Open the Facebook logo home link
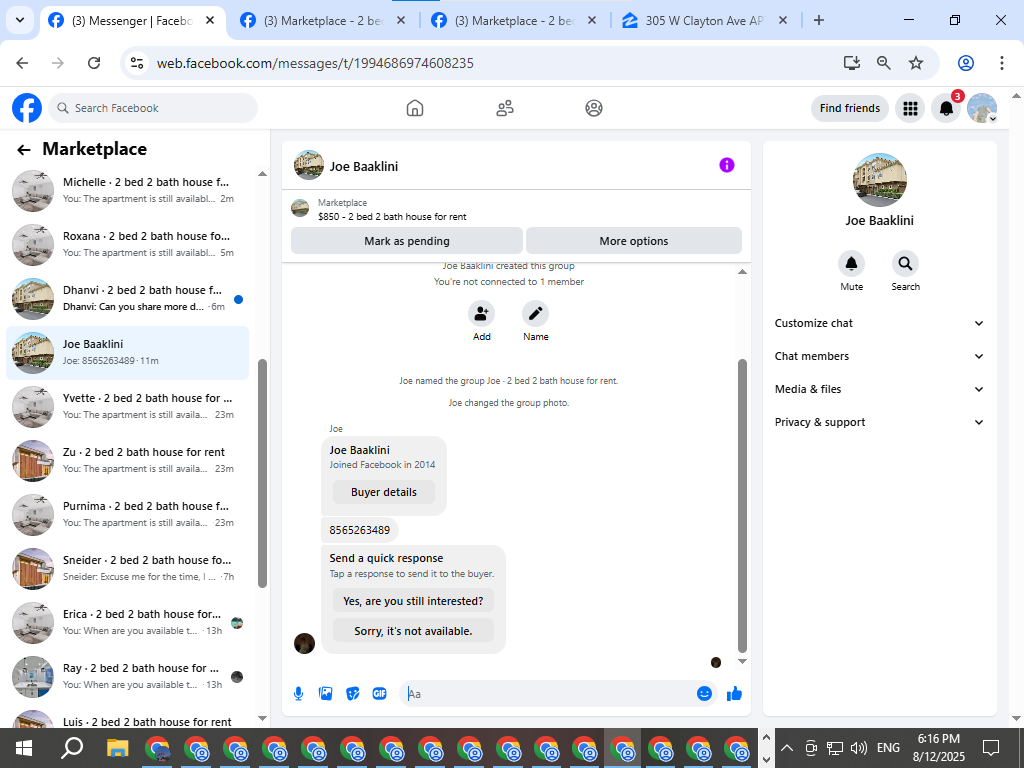 click(x=27, y=108)
